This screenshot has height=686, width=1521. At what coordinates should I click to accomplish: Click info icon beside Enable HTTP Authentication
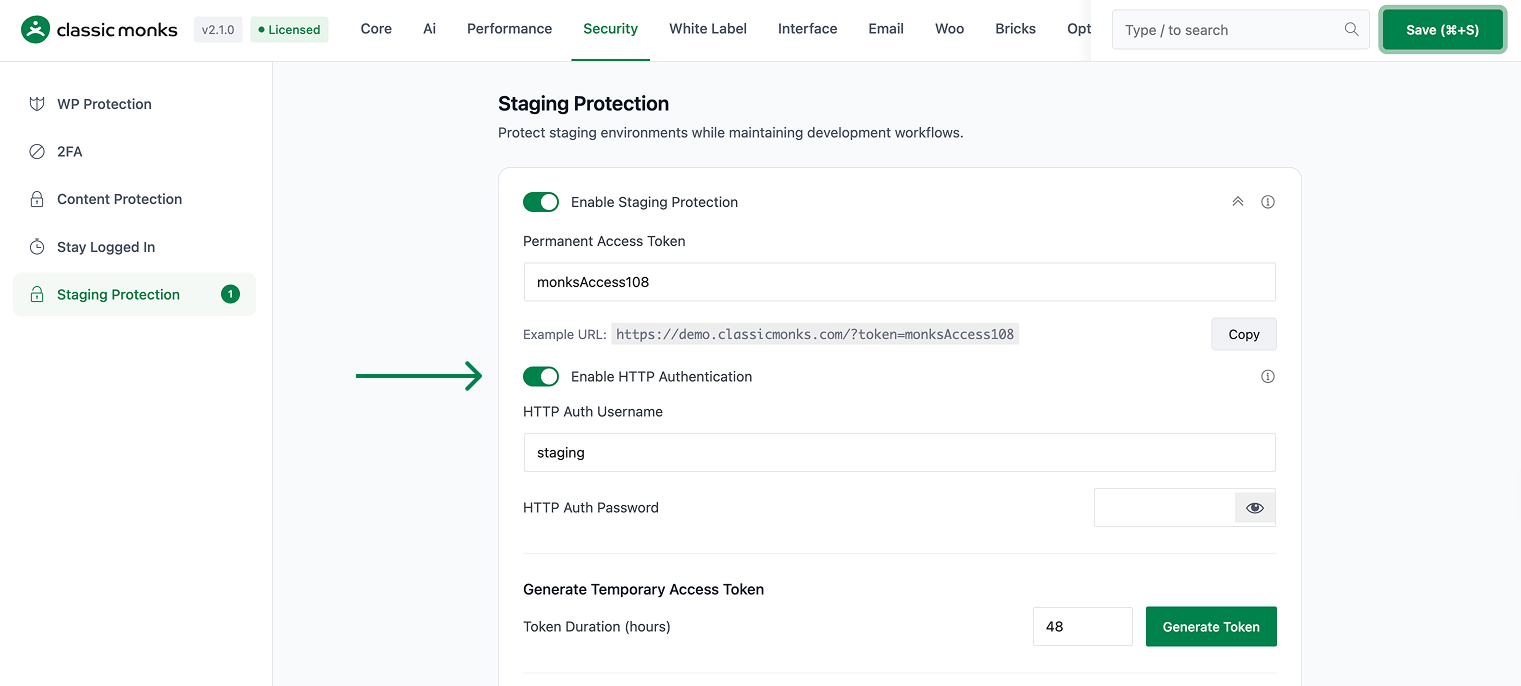(x=1268, y=377)
